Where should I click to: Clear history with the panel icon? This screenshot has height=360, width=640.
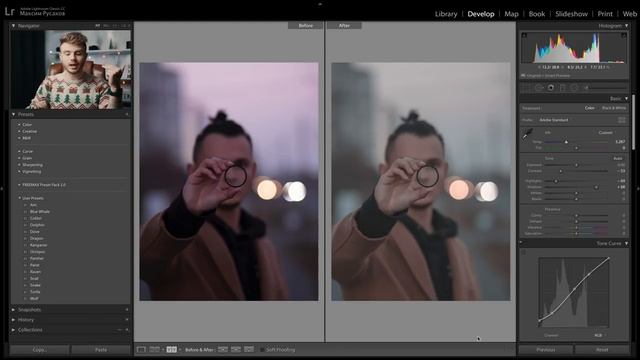[x=127, y=320]
